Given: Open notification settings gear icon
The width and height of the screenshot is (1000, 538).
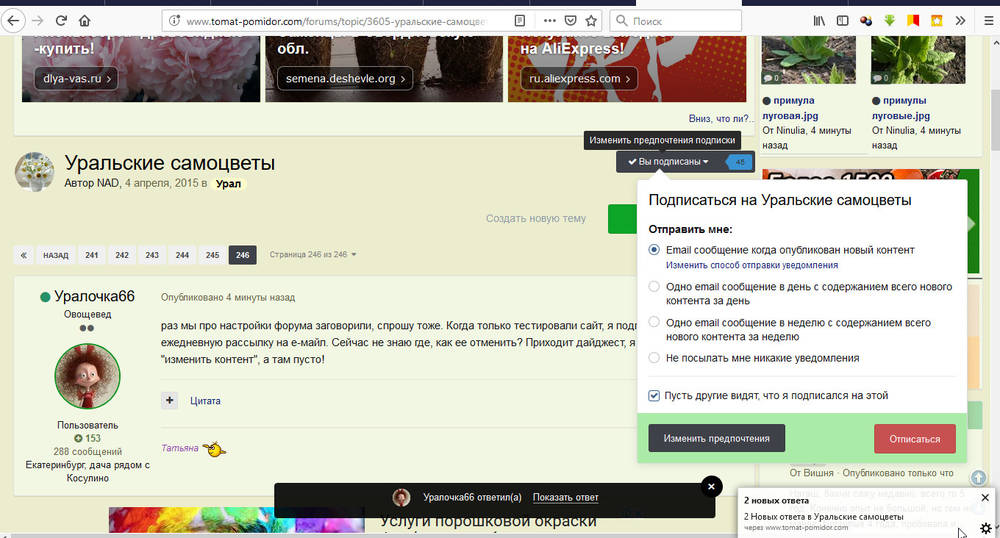Looking at the screenshot, I should tap(985, 528).
